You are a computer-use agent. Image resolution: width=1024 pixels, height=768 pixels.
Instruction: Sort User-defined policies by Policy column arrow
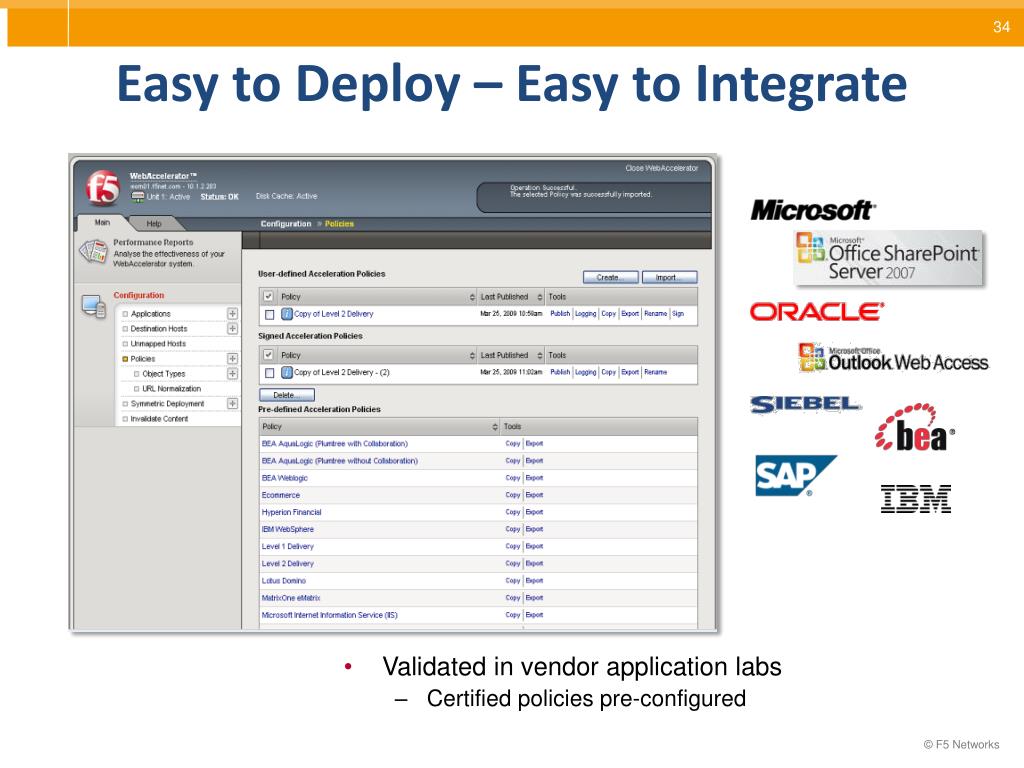click(472, 297)
